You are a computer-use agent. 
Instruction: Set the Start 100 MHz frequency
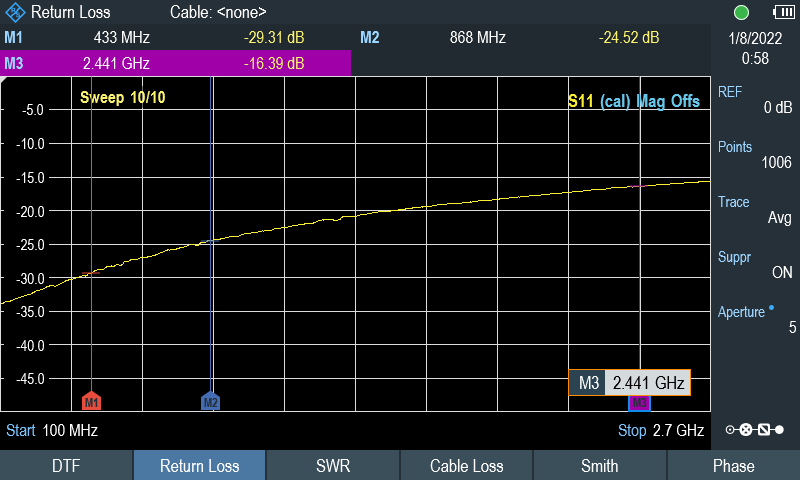point(52,431)
